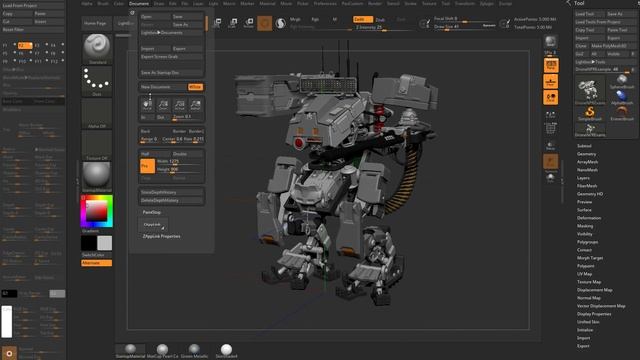Select the AlphaBrush tool
The height and width of the screenshot is (360, 640).
pos(622,97)
